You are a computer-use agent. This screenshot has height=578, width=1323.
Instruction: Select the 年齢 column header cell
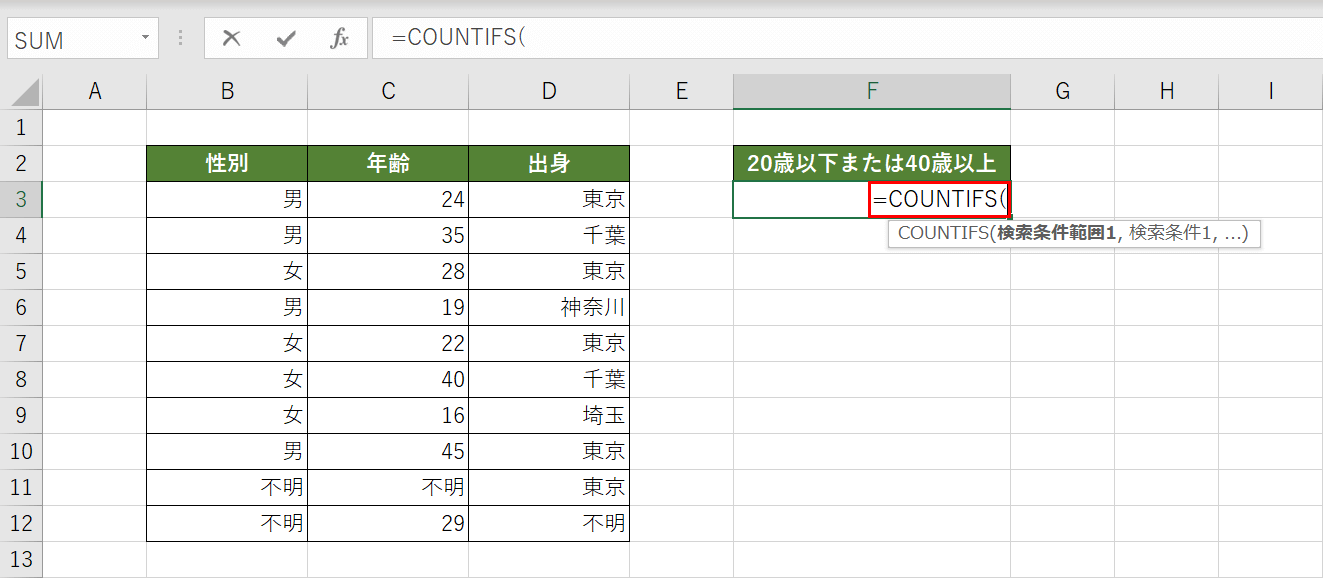point(388,163)
